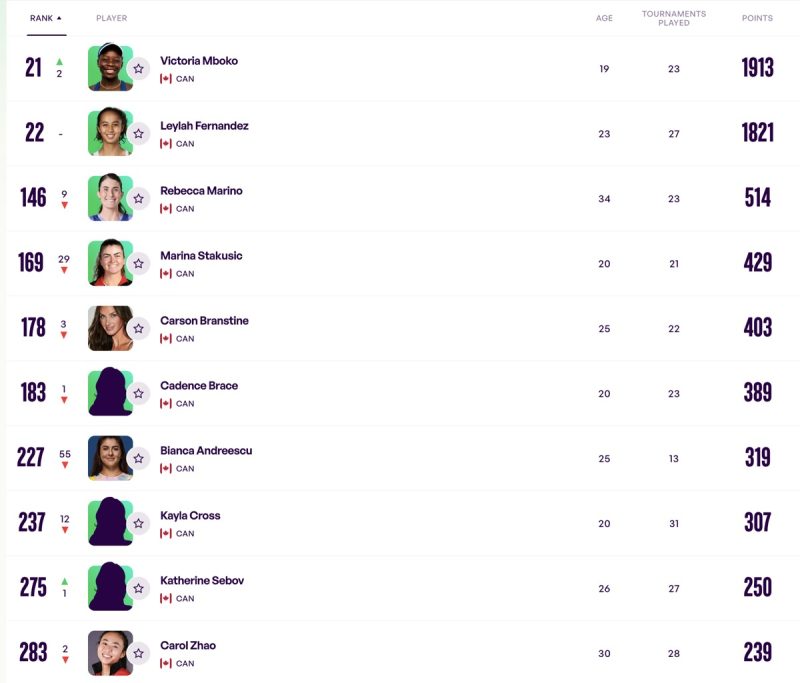Click the star icon beside Carol Zhao
Image resolution: width=800 pixels, height=683 pixels.
139,654
